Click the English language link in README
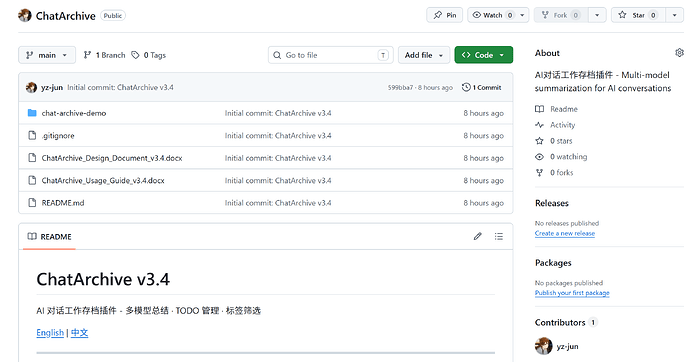 click(x=50, y=333)
